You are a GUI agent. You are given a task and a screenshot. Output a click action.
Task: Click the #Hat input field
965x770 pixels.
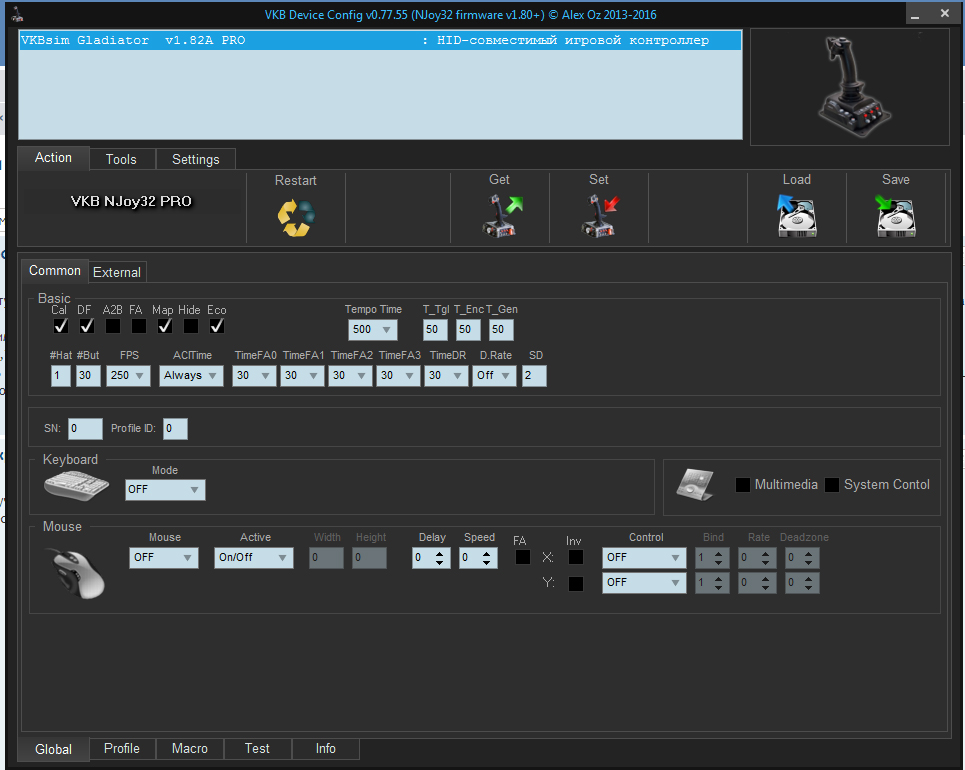60,375
